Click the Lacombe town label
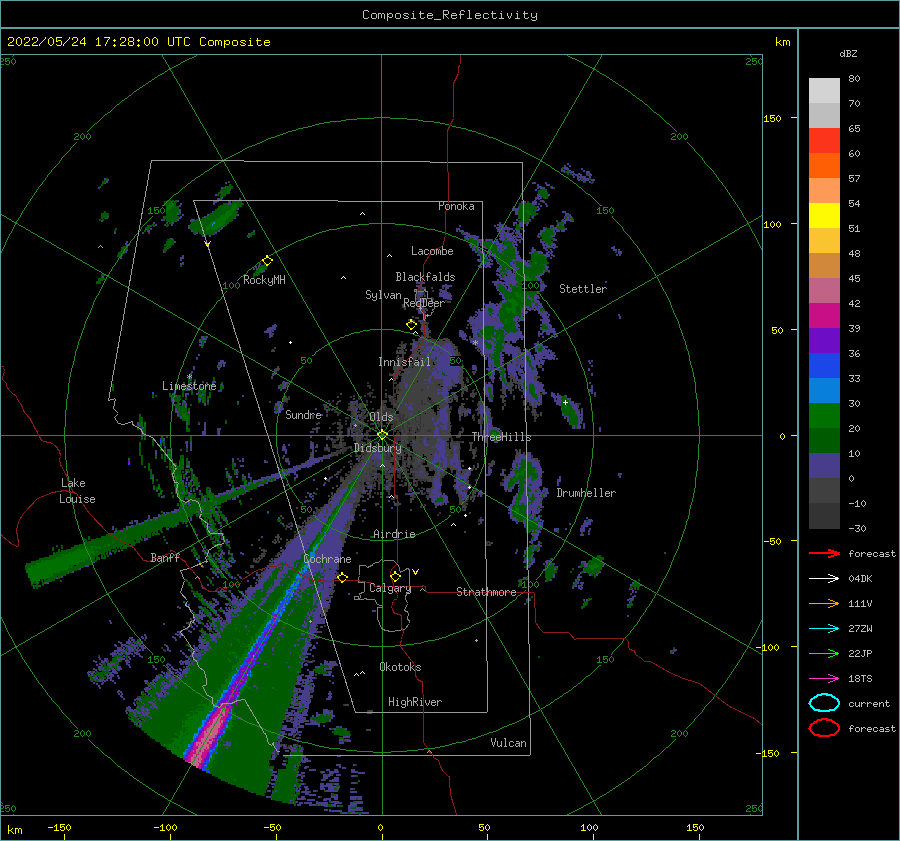Image resolution: width=900 pixels, height=841 pixels. (432, 251)
